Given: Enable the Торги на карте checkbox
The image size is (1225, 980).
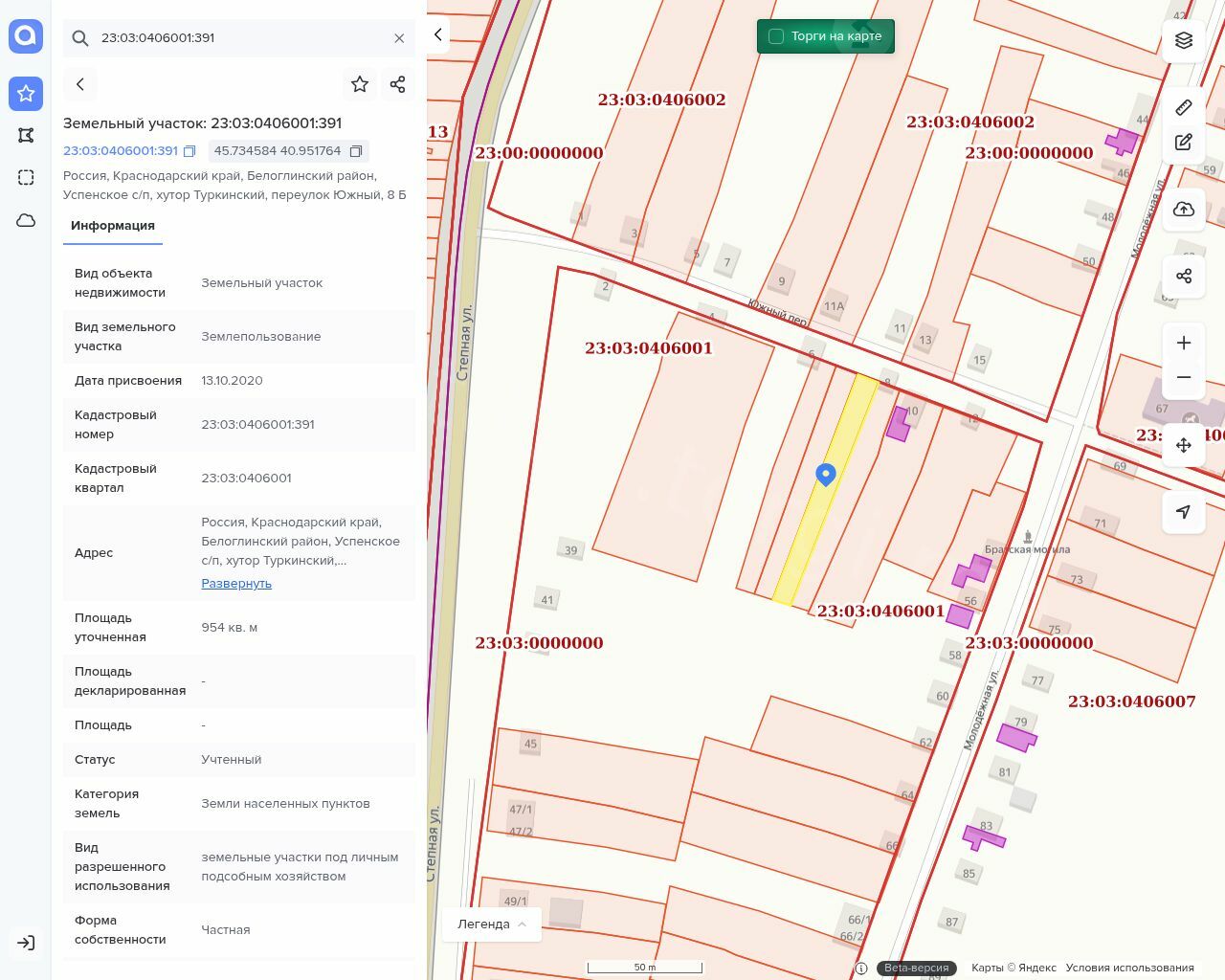Looking at the screenshot, I should pyautogui.click(x=776, y=36).
